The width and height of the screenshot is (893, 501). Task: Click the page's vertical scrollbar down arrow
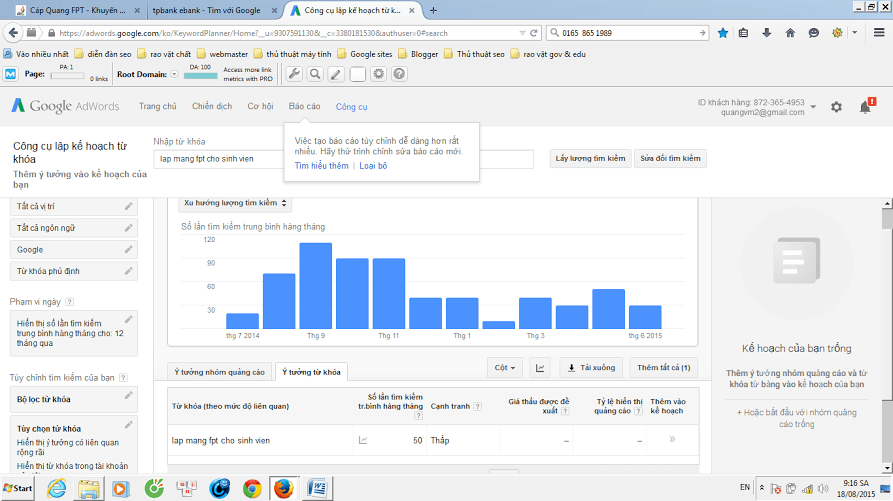[x=887, y=468]
